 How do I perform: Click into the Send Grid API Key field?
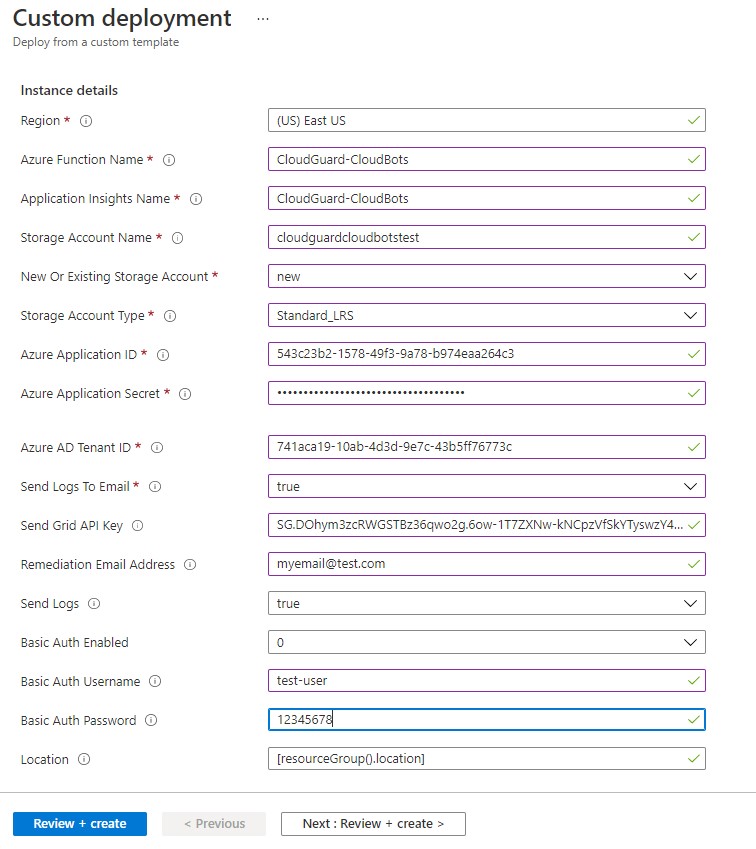tap(486, 525)
